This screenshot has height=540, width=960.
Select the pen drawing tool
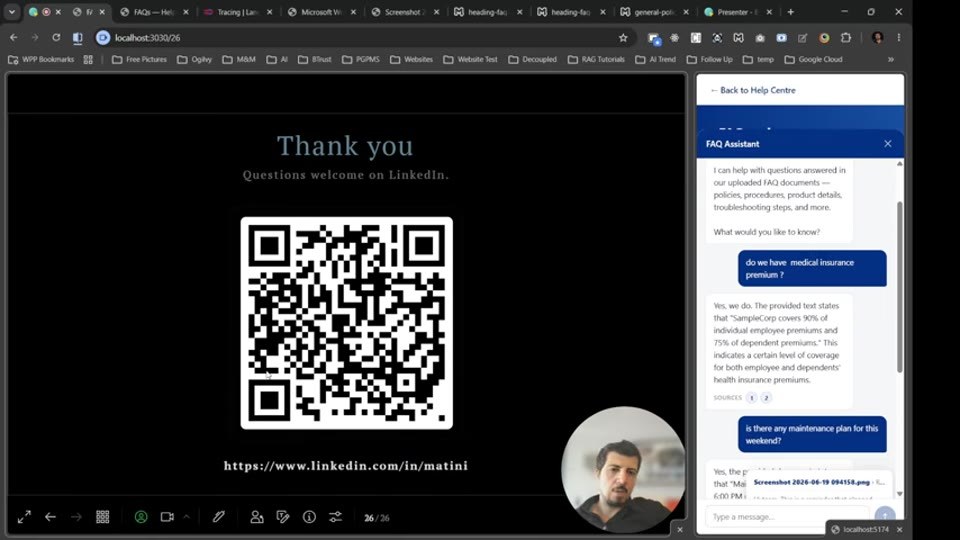[x=219, y=517]
